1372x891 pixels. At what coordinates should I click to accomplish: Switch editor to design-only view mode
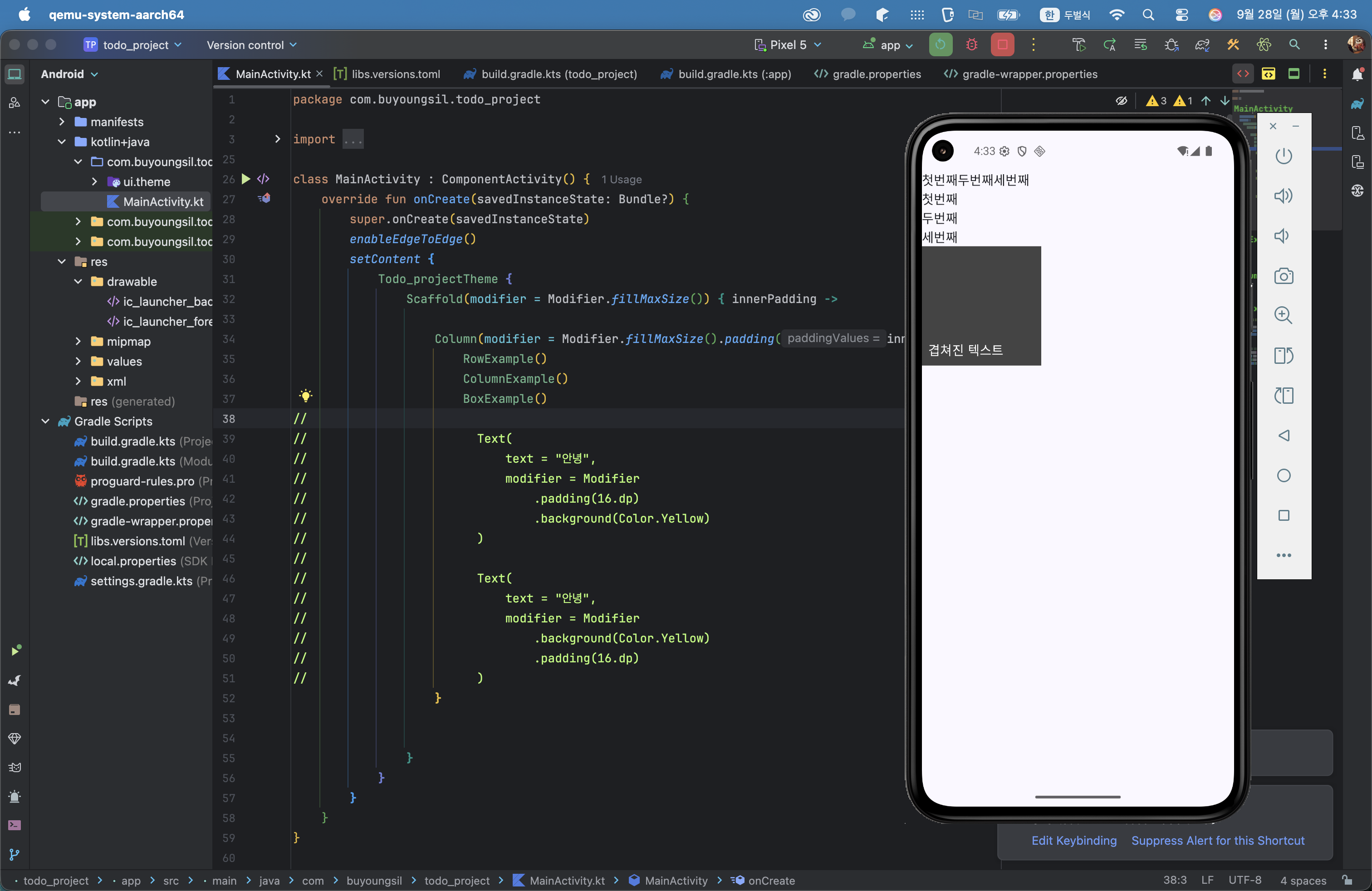point(1294,74)
